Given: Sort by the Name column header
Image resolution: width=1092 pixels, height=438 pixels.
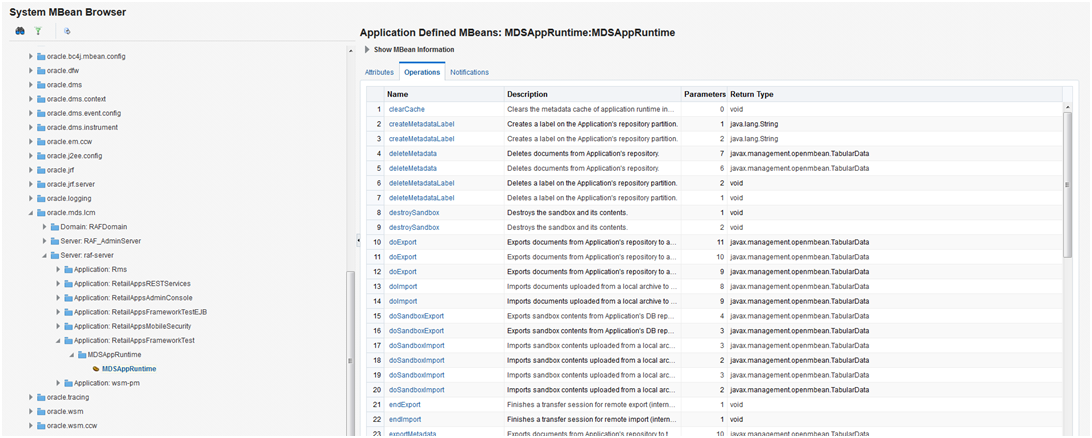Looking at the screenshot, I should pyautogui.click(x=444, y=94).
